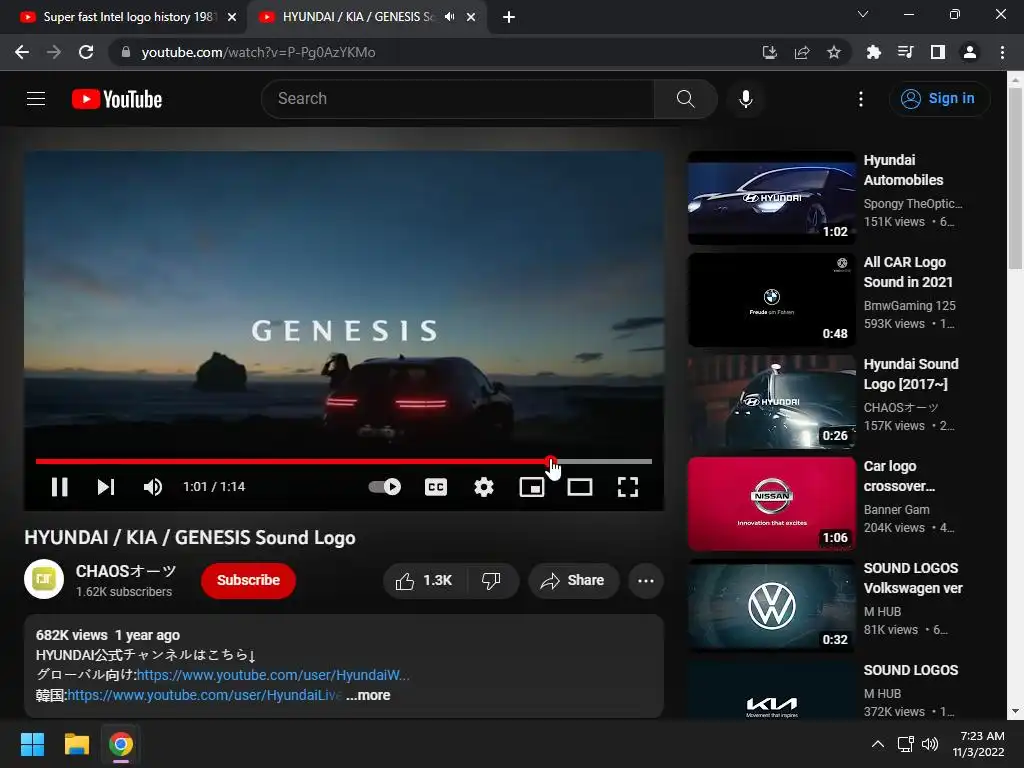Share this video

[x=573, y=580]
